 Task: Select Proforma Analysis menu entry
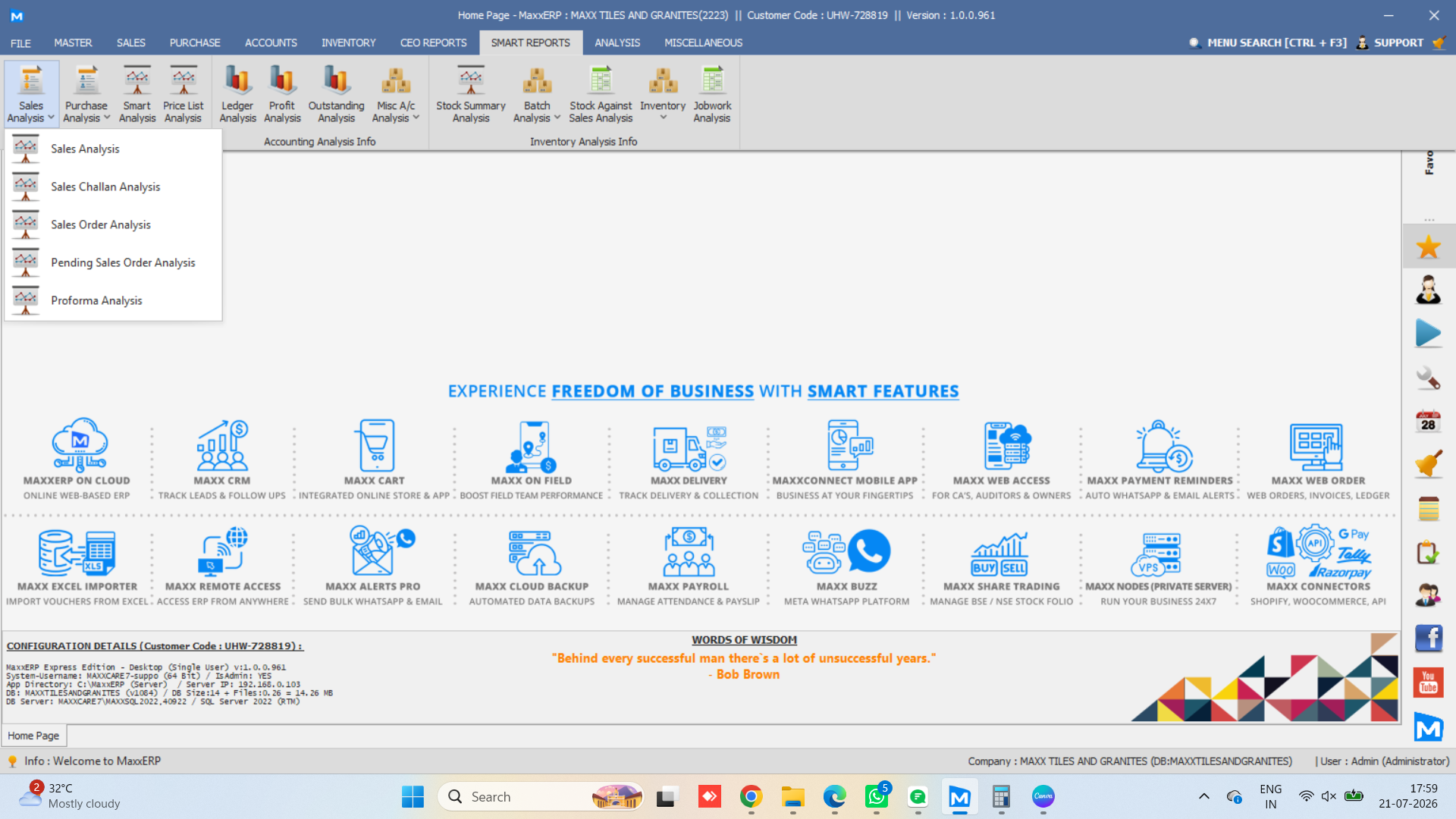pyautogui.click(x=114, y=300)
